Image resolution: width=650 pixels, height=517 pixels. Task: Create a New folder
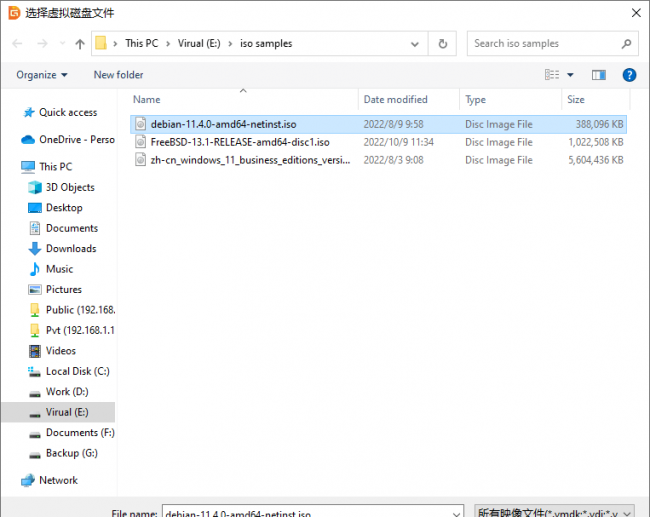pos(119,75)
